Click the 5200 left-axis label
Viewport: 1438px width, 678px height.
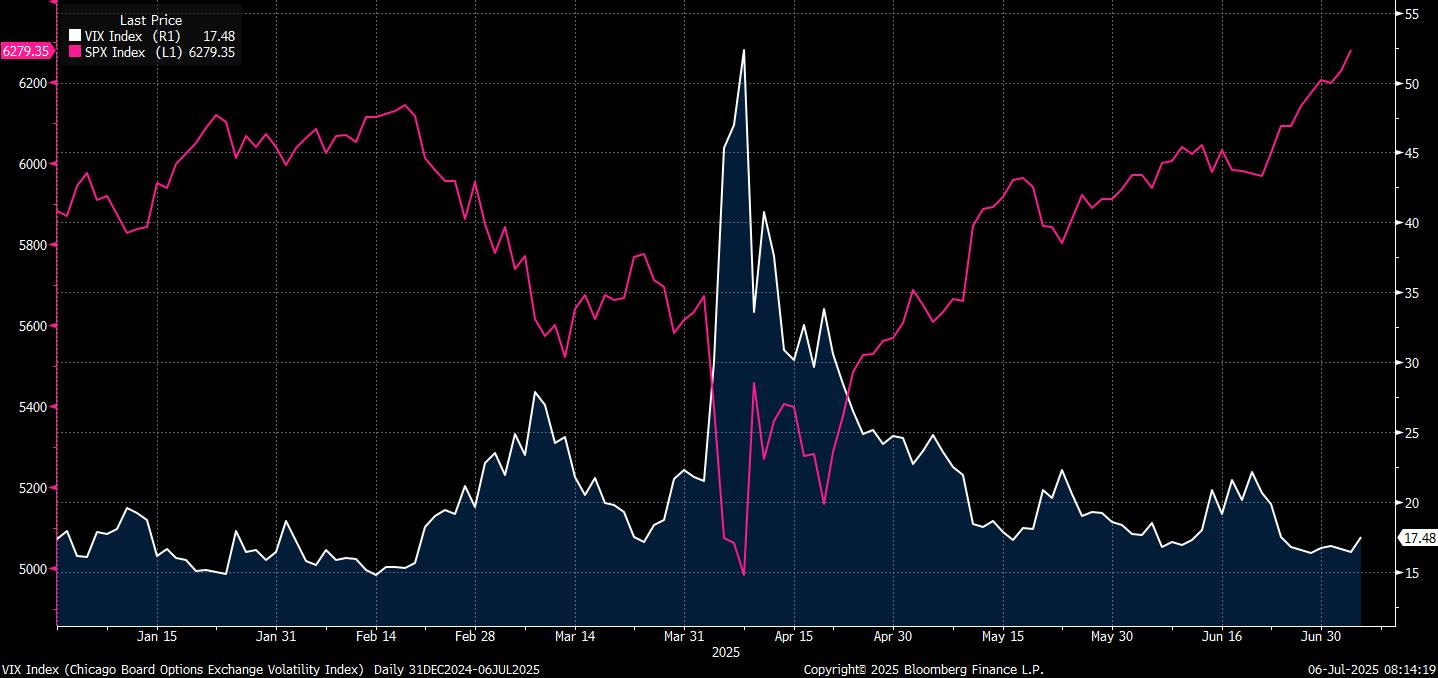click(32, 488)
